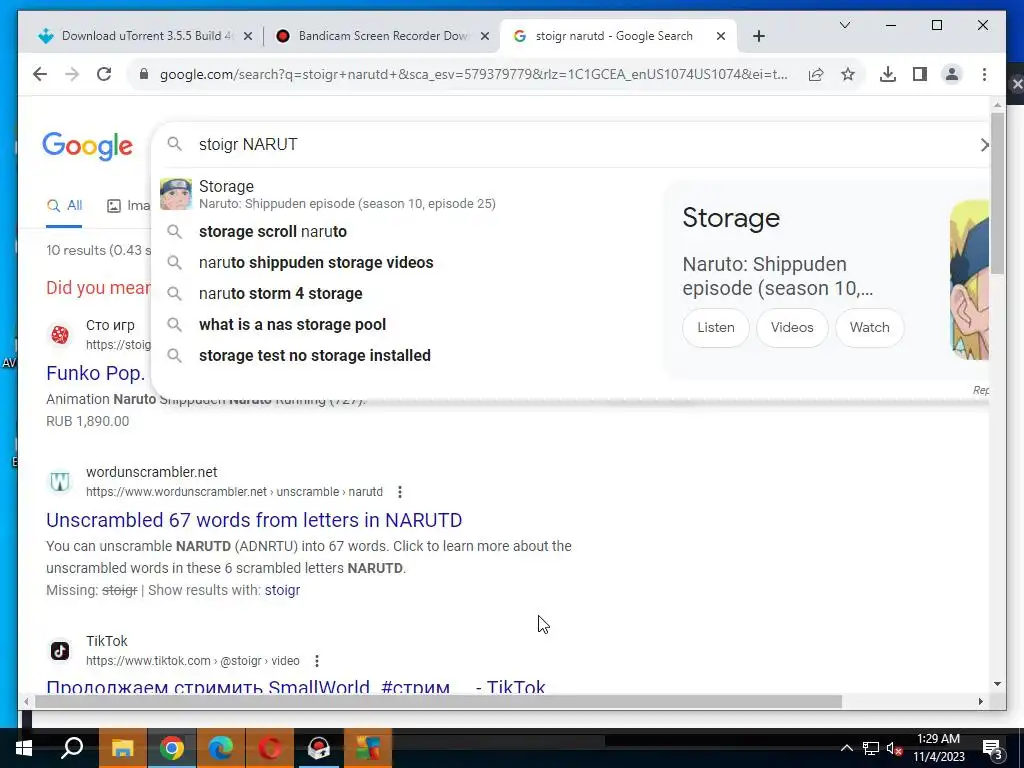This screenshot has height=768, width=1024.
Task: Open the notification center icon
Action: click(x=993, y=750)
